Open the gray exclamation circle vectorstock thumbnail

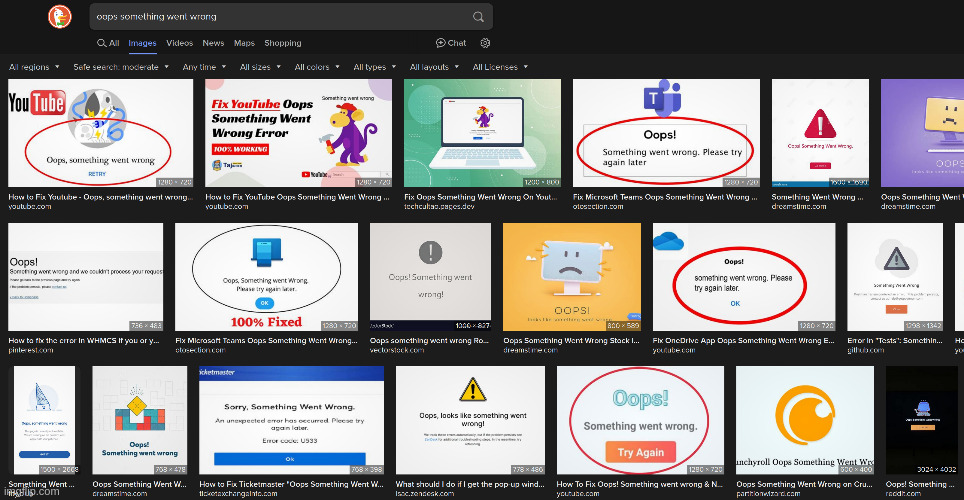point(430,277)
